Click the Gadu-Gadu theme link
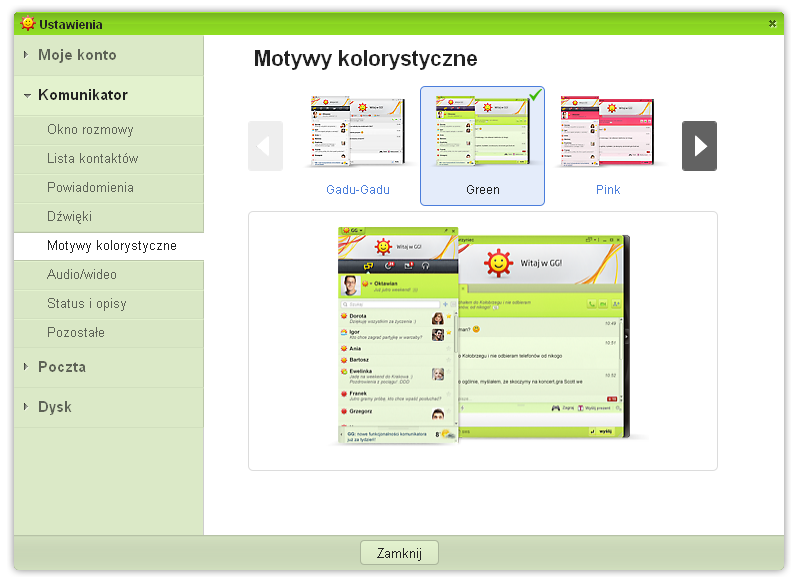This screenshot has height=585, width=798. [358, 190]
